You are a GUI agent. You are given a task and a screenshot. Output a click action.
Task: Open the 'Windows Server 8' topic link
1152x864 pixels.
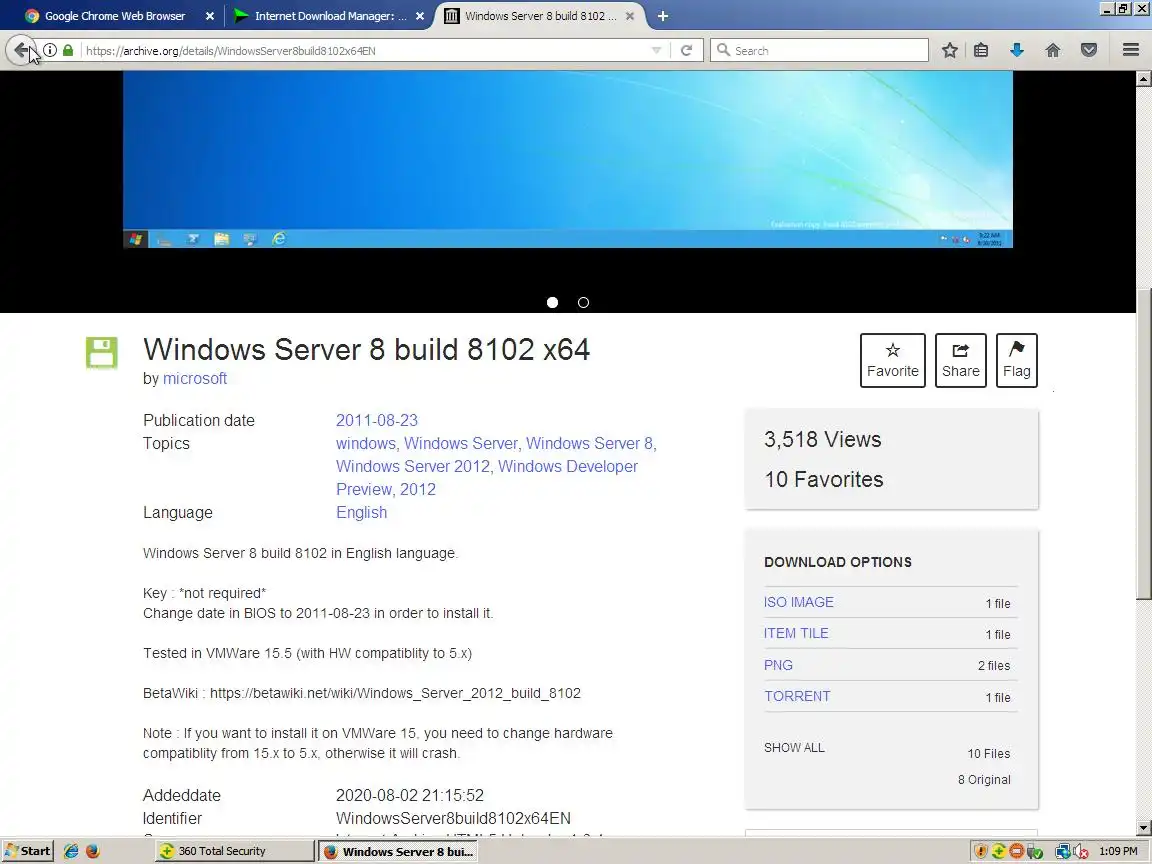click(589, 443)
